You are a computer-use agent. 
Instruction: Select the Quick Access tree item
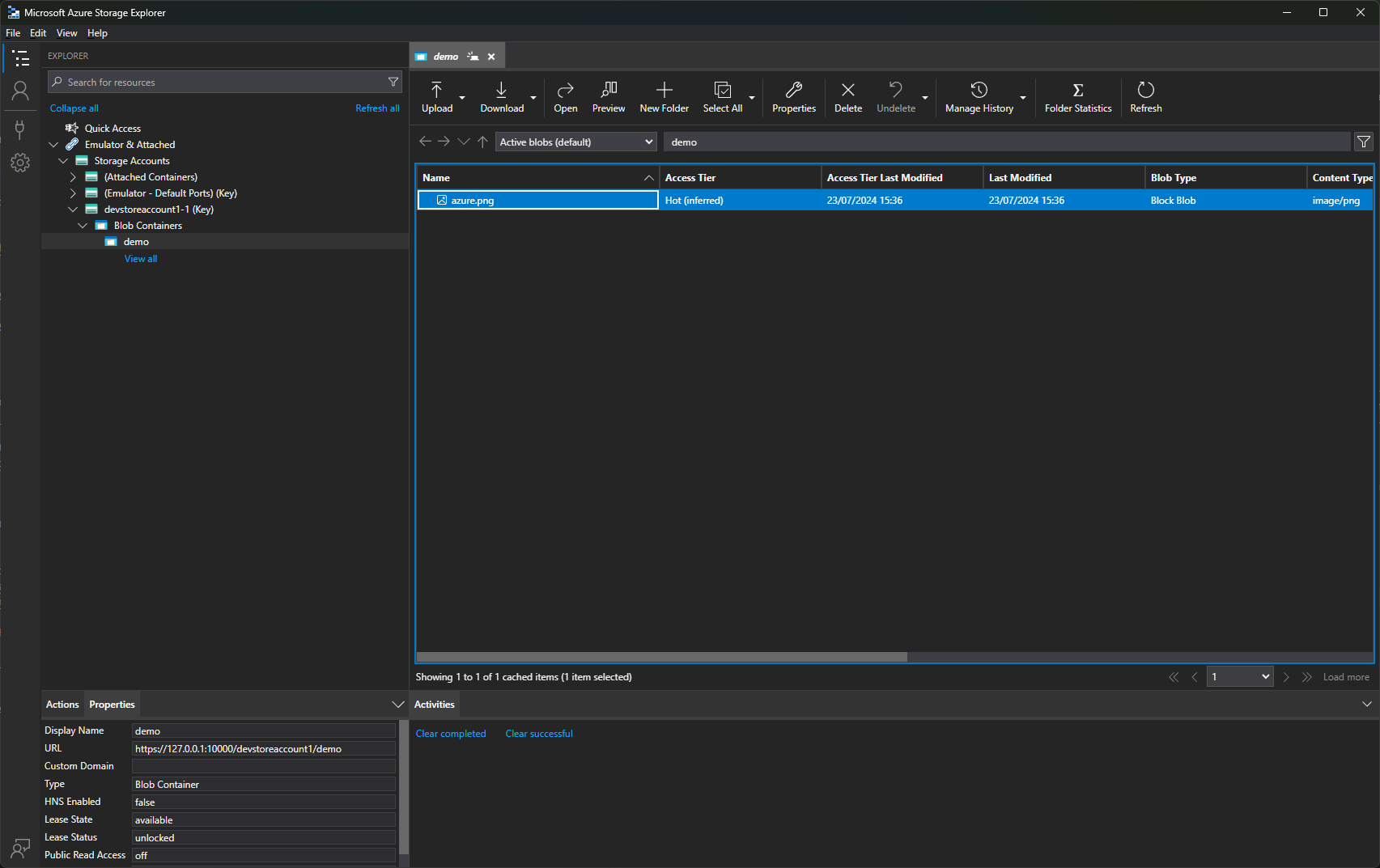tap(113, 129)
